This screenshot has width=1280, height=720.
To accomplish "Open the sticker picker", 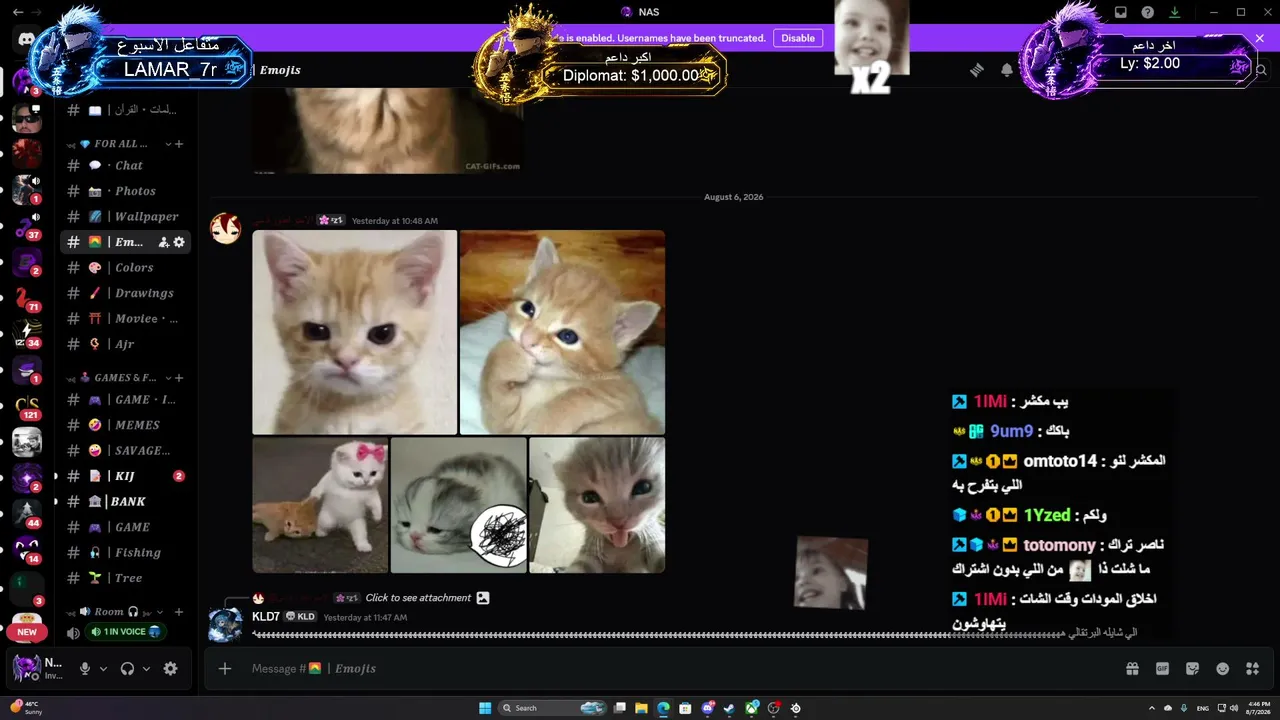I will pyautogui.click(x=1192, y=669).
